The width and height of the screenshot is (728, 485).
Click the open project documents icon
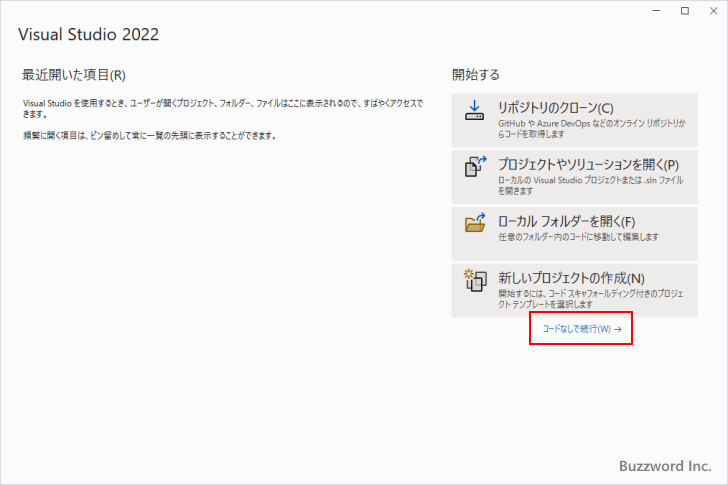click(x=475, y=167)
